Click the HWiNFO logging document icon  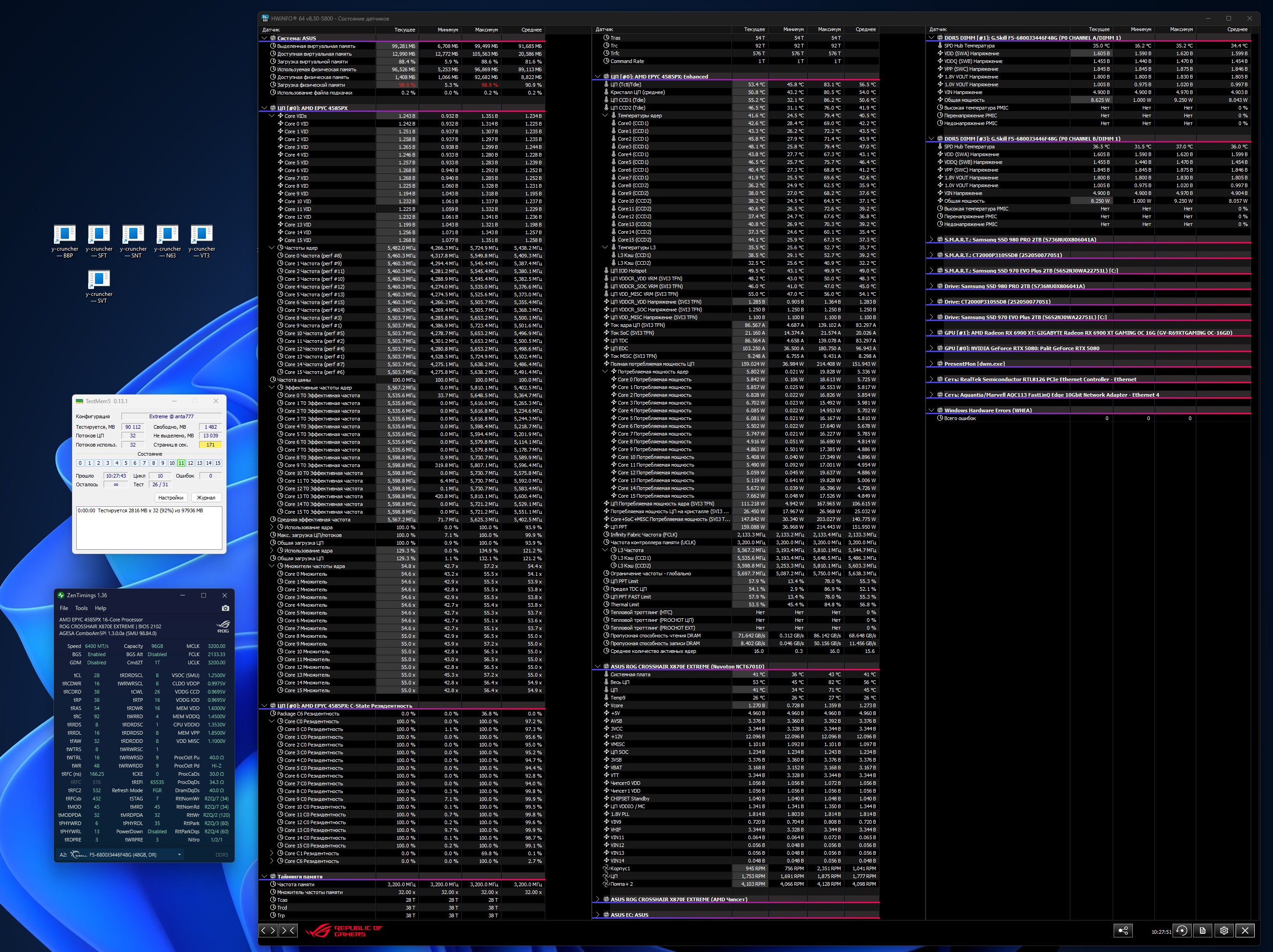tap(1203, 931)
